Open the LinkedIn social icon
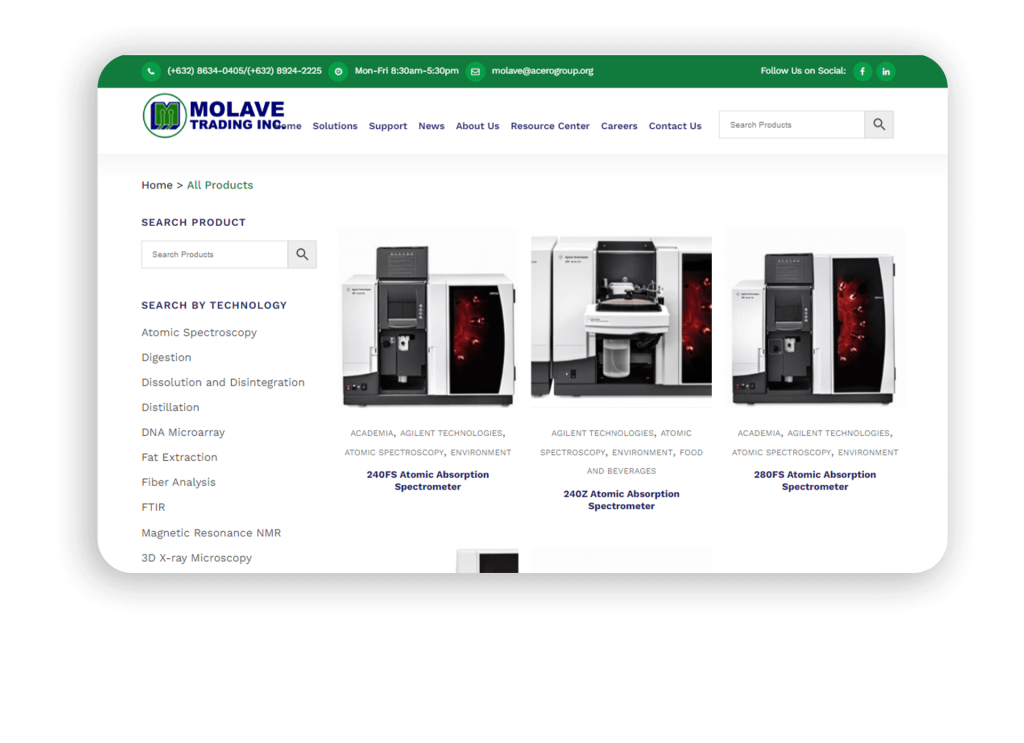 [x=886, y=71]
